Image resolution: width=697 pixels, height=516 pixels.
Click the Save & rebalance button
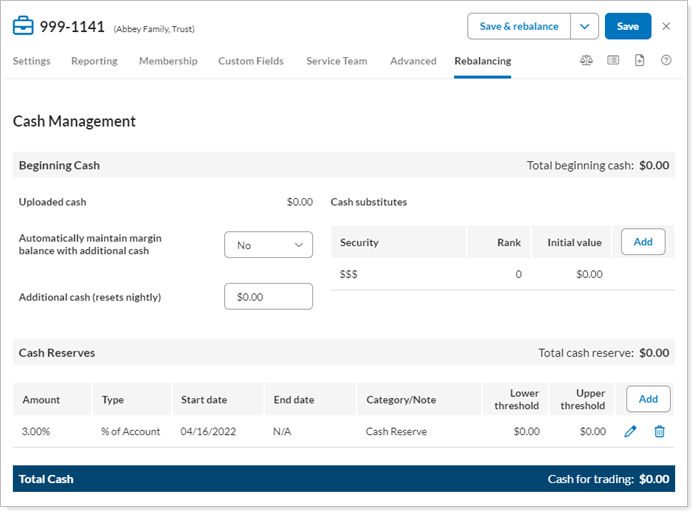click(x=519, y=26)
